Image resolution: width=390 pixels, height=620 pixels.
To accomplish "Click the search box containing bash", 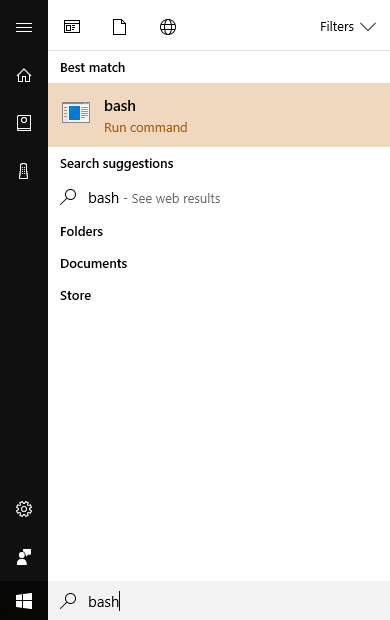I will click(219, 601).
